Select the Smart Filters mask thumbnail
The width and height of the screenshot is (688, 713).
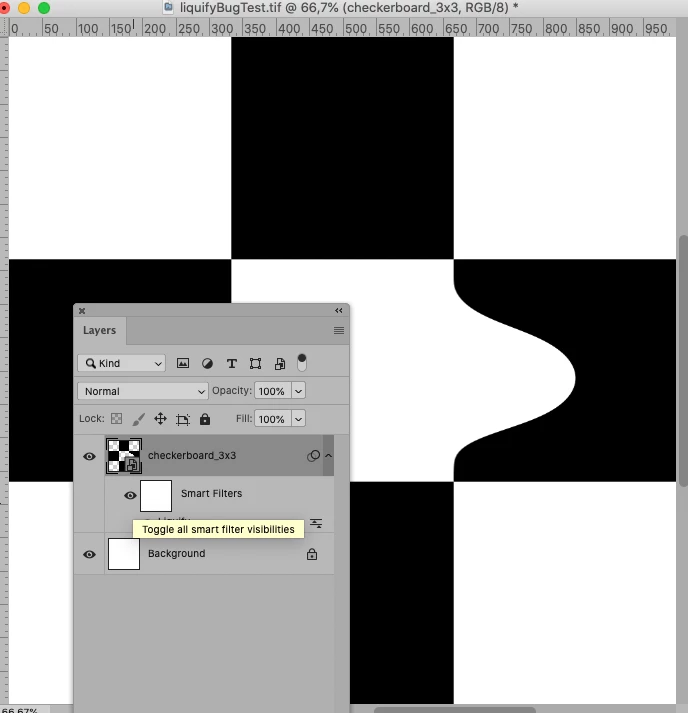tap(156, 496)
